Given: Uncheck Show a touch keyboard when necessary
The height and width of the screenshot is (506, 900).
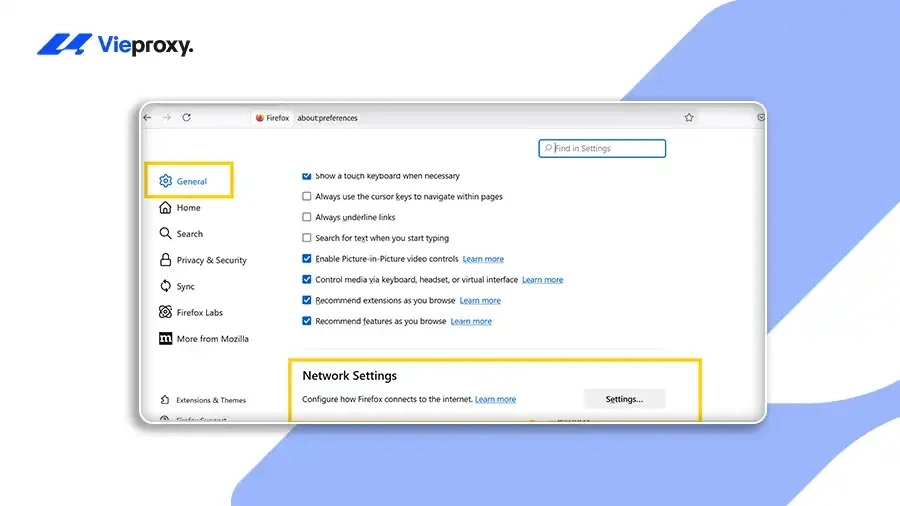Looking at the screenshot, I should coord(307,176).
